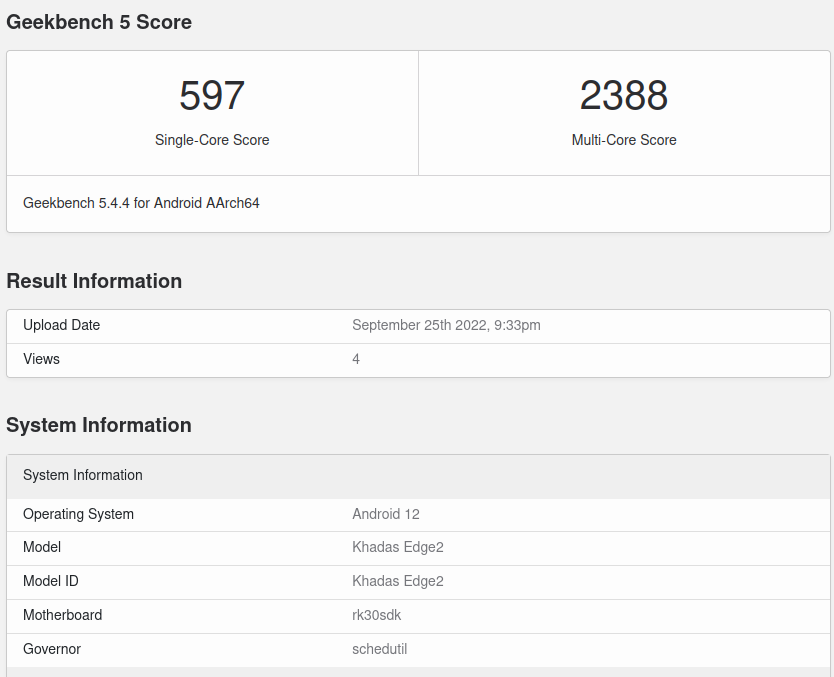Select the single-core score value 597
The image size is (834, 677).
coord(212,96)
